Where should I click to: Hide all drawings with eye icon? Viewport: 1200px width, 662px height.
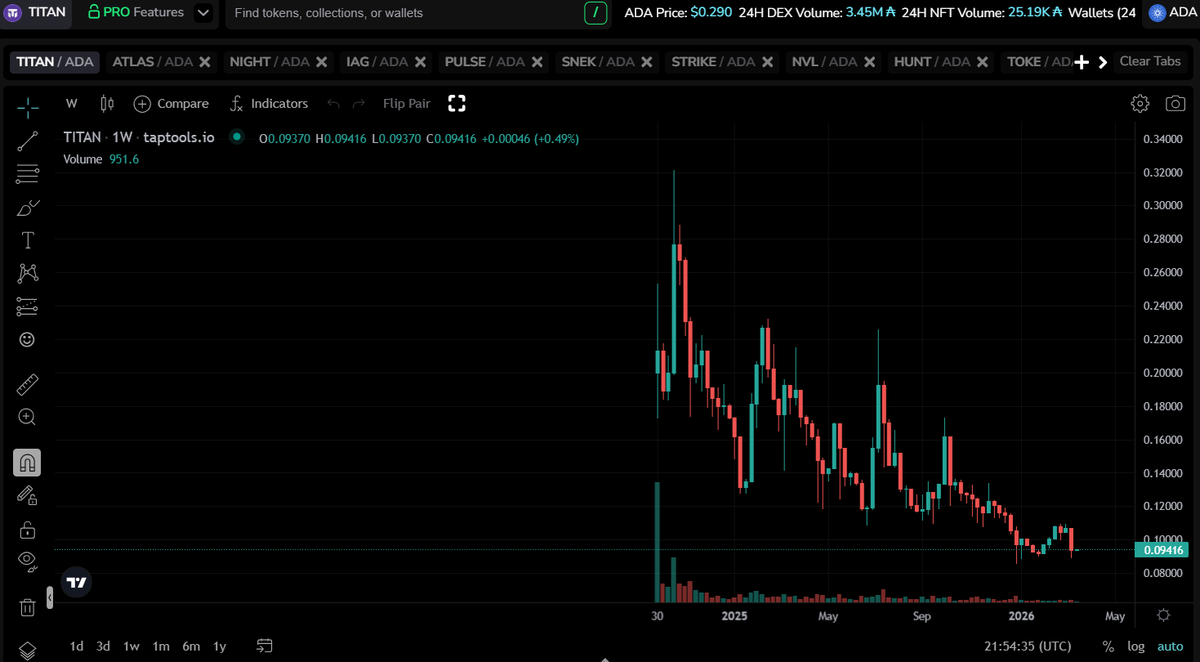28,561
